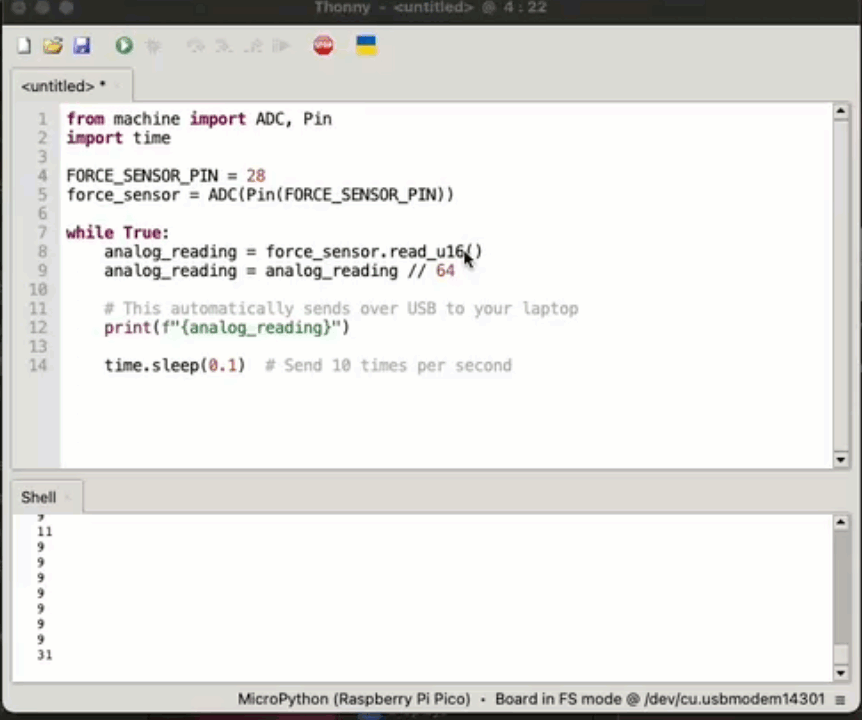Image resolution: width=862 pixels, height=720 pixels.
Task: Click the Debug current script bug icon
Action: click(x=154, y=46)
